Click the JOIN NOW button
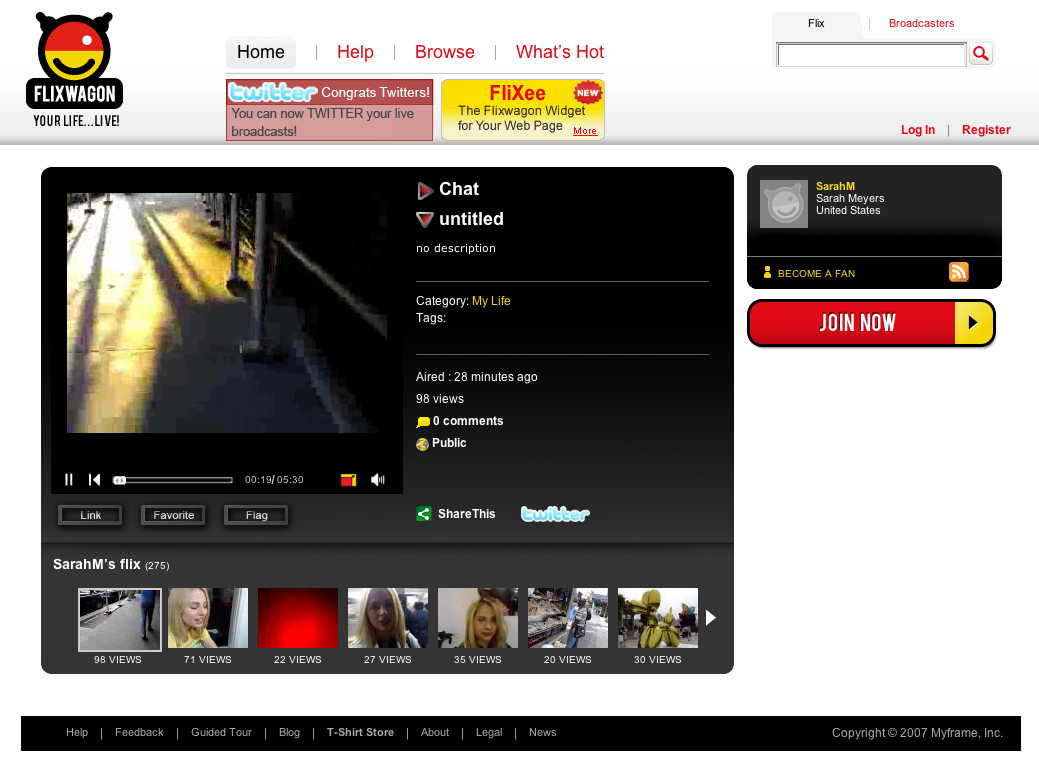The image size is (1039, 774). pyautogui.click(x=871, y=323)
